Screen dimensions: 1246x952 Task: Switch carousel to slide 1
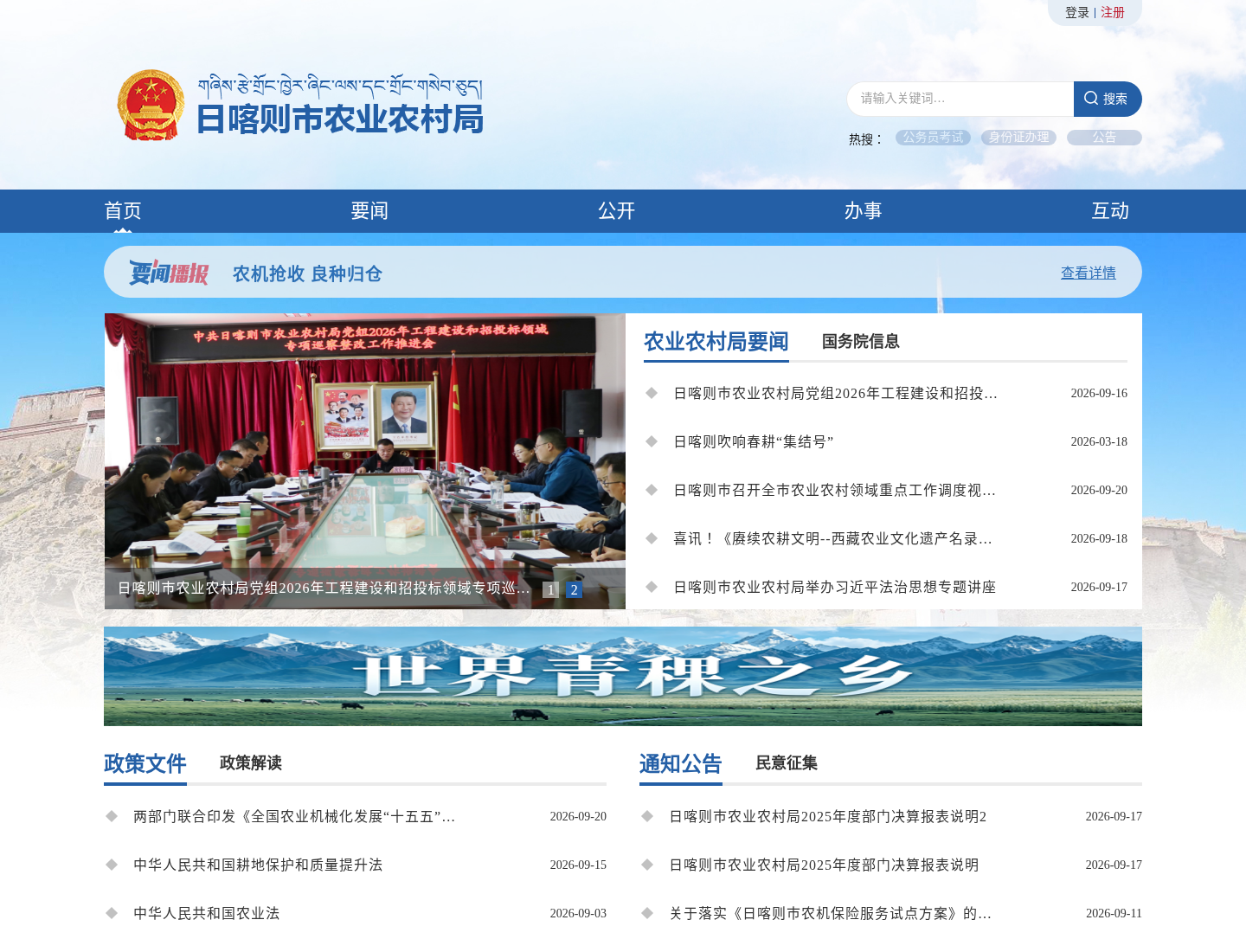point(550,590)
